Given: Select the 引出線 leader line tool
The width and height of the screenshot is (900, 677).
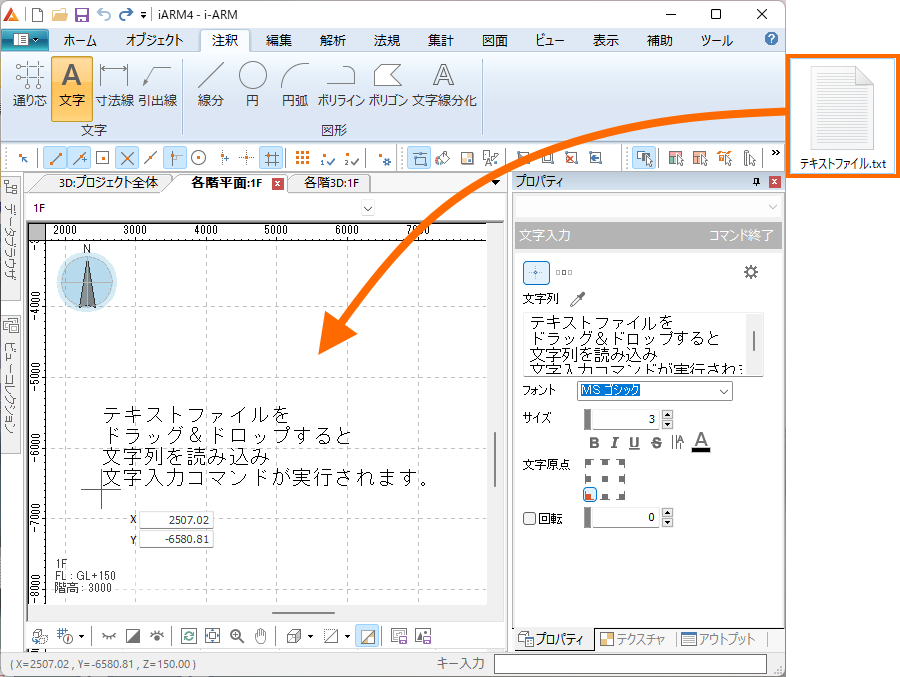Looking at the screenshot, I should (157, 86).
